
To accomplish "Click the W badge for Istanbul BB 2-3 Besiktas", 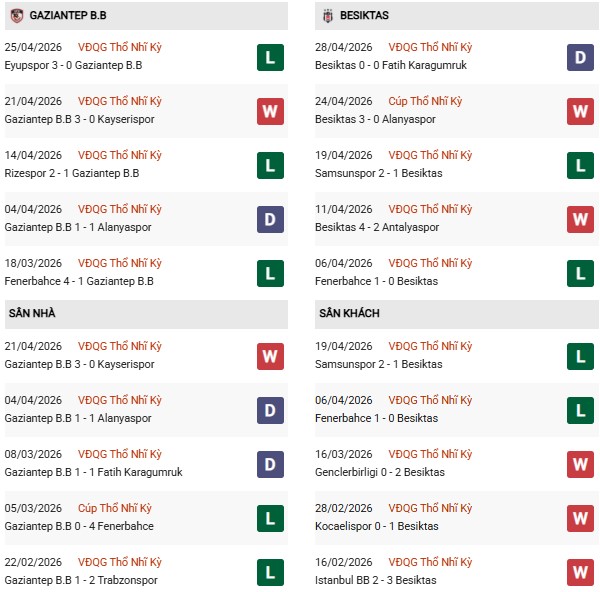I will tap(578, 572).
